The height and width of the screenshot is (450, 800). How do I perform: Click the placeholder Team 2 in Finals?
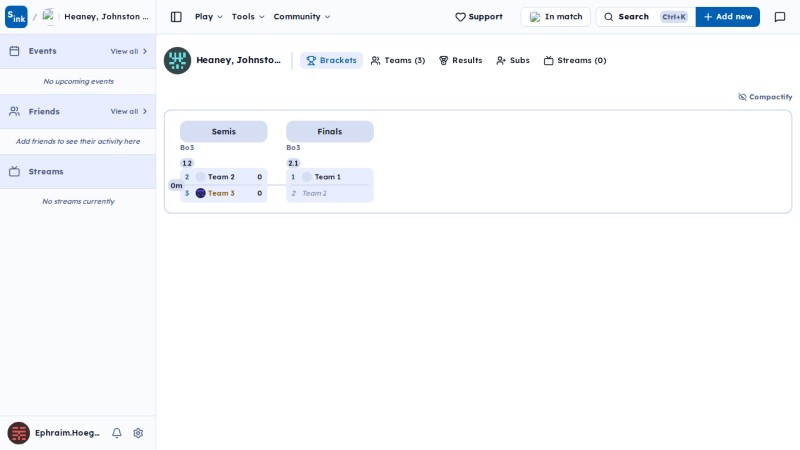[330, 193]
